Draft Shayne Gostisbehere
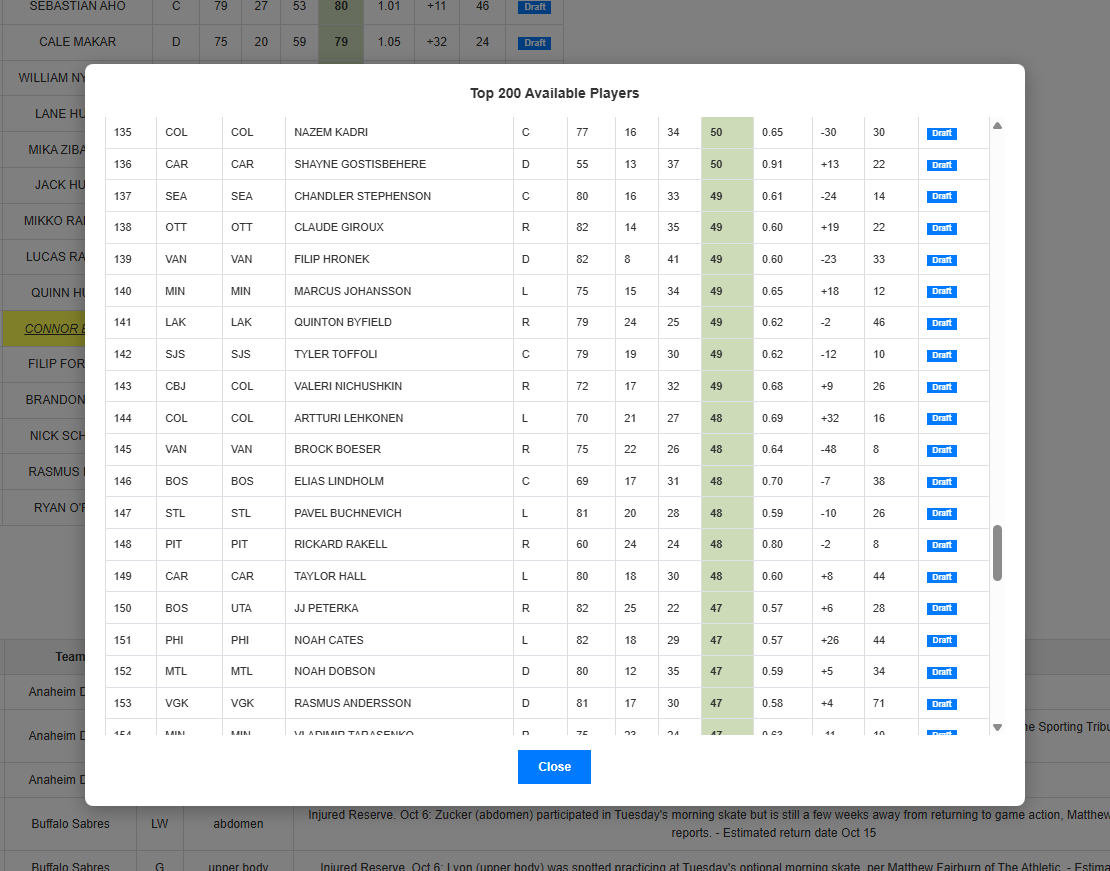Viewport: 1110px width, 871px height. 942,165
